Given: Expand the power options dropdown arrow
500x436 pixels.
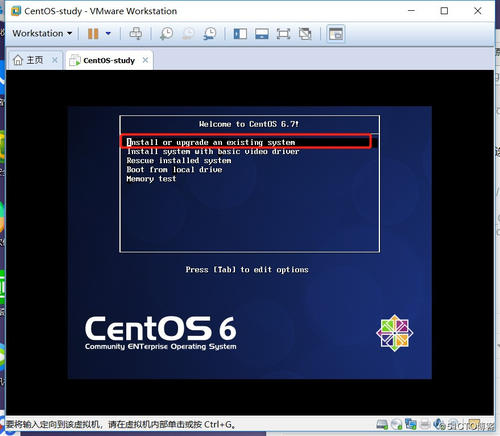Looking at the screenshot, I should (x=108, y=34).
